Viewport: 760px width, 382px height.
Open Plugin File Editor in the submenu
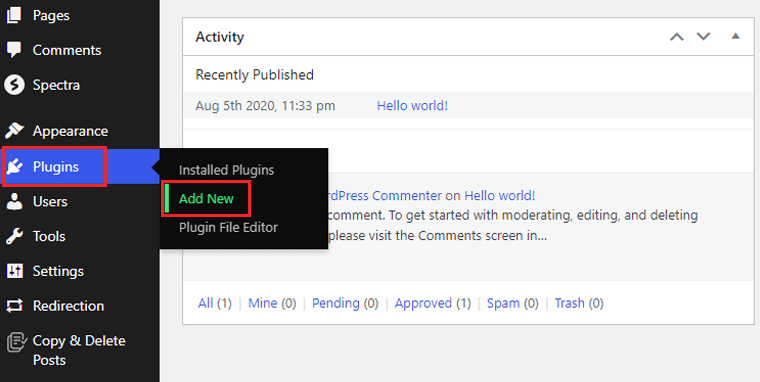(x=228, y=227)
